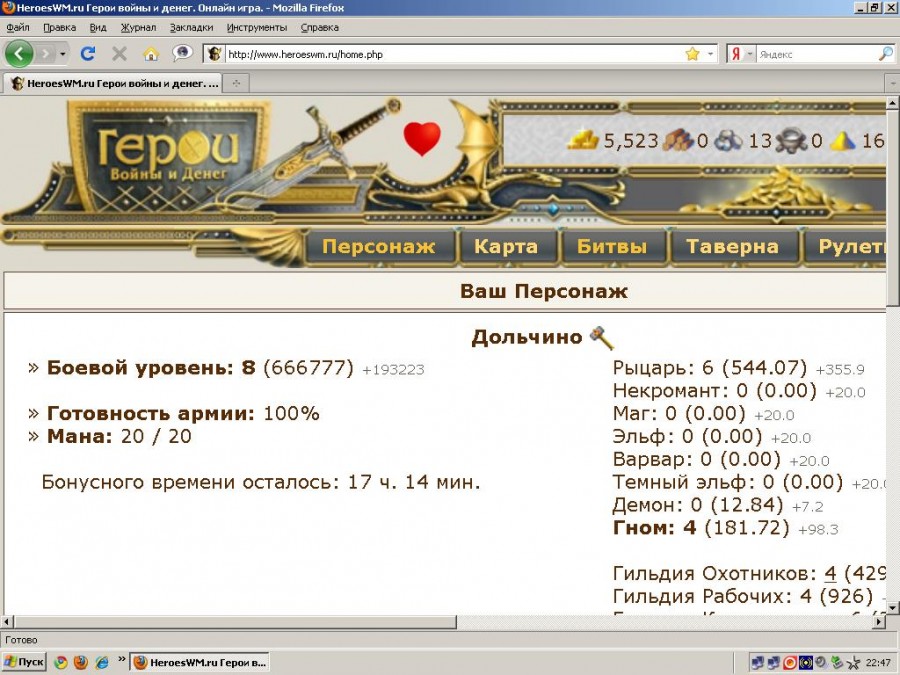Open the Пуск Start menu
This screenshot has width=900, height=675.
point(24,662)
